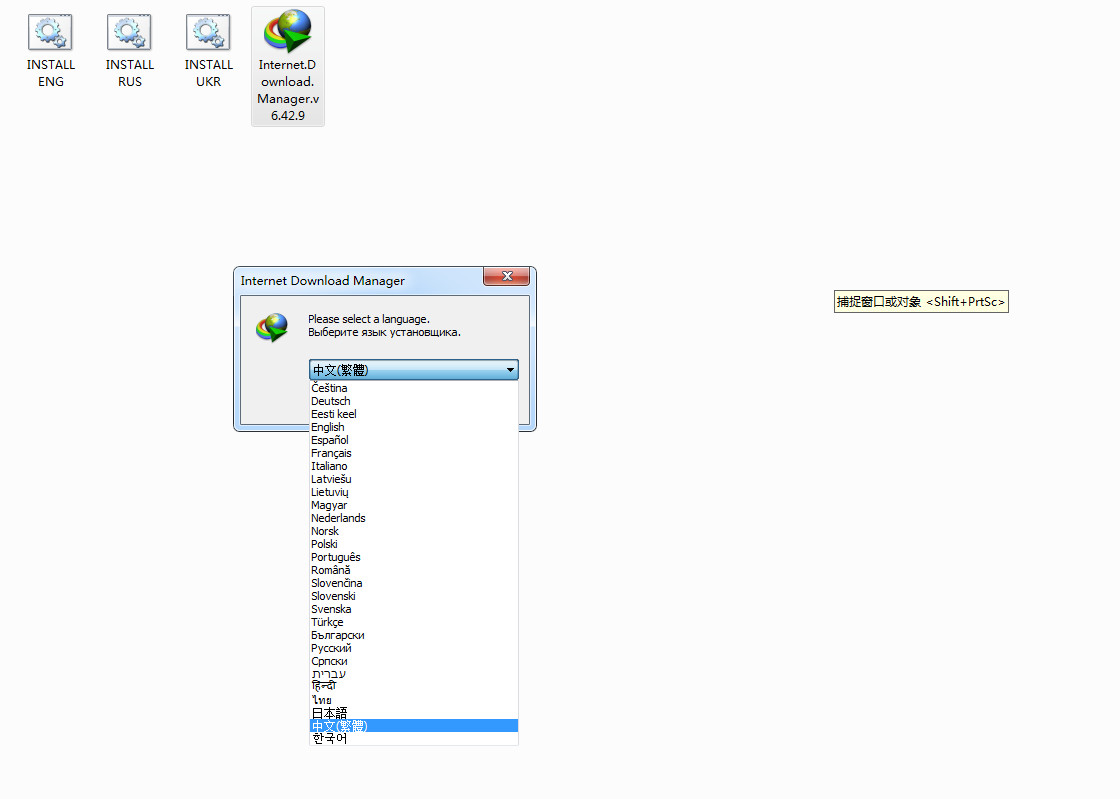This screenshot has width=1120, height=799.
Task: Choose Türkçe language entry
Action: pos(414,622)
